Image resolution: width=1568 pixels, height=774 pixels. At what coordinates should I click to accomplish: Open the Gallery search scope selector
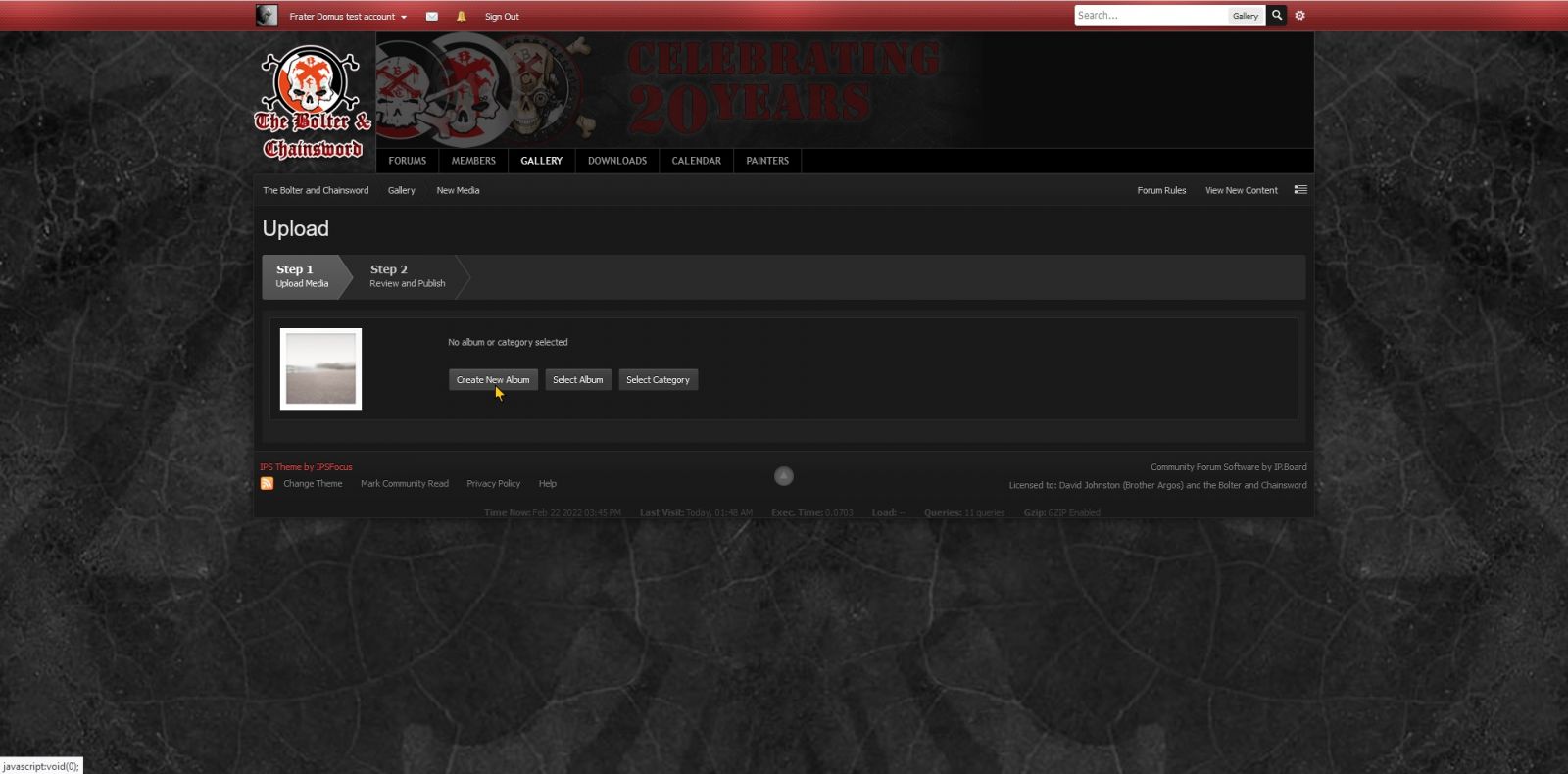[x=1245, y=16]
